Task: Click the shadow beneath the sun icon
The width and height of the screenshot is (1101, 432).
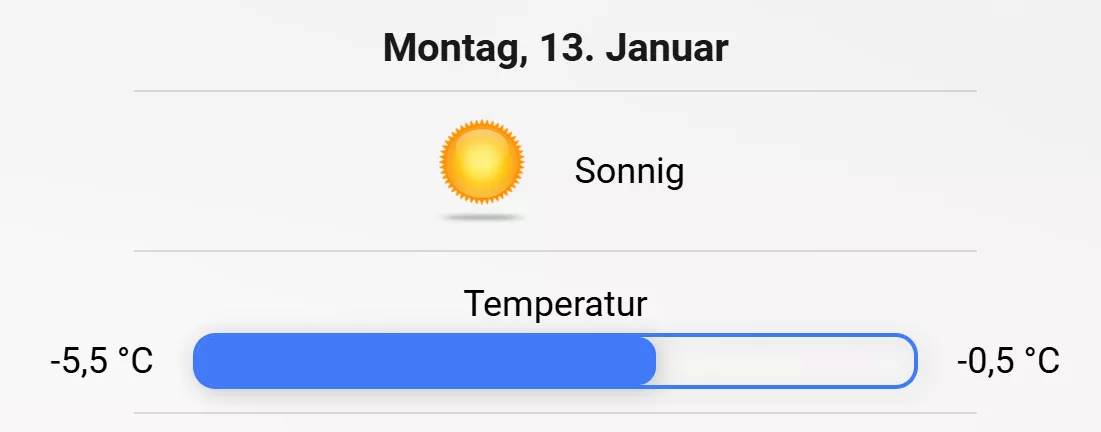Action: coord(482,216)
